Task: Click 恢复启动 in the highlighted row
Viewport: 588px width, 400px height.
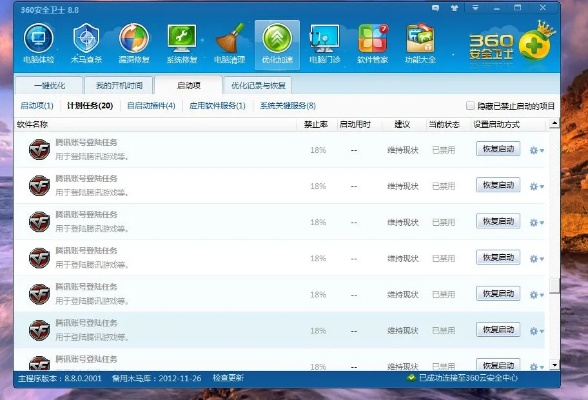Action: coord(498,330)
